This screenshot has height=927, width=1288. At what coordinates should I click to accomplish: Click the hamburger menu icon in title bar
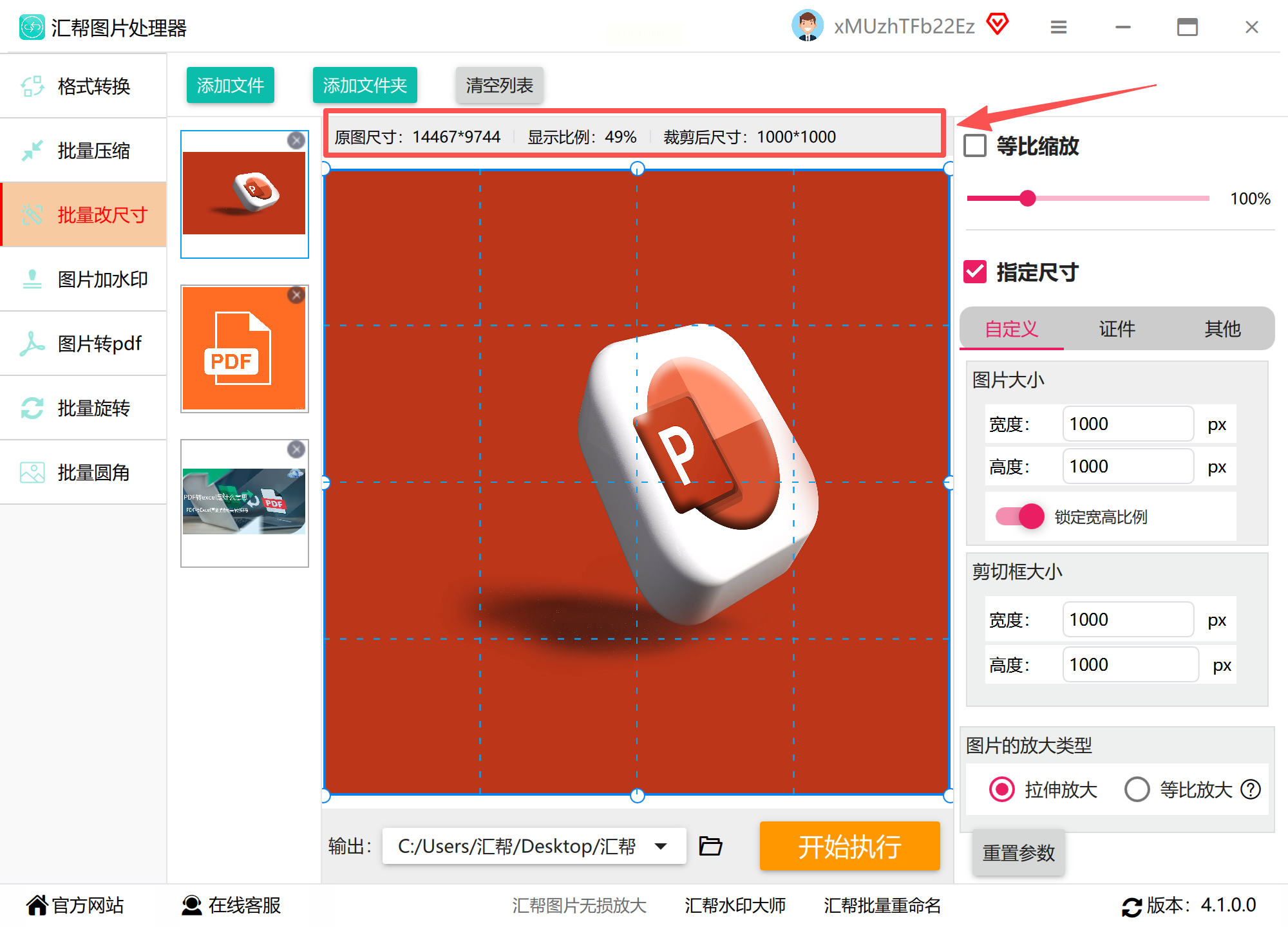click(x=1058, y=27)
